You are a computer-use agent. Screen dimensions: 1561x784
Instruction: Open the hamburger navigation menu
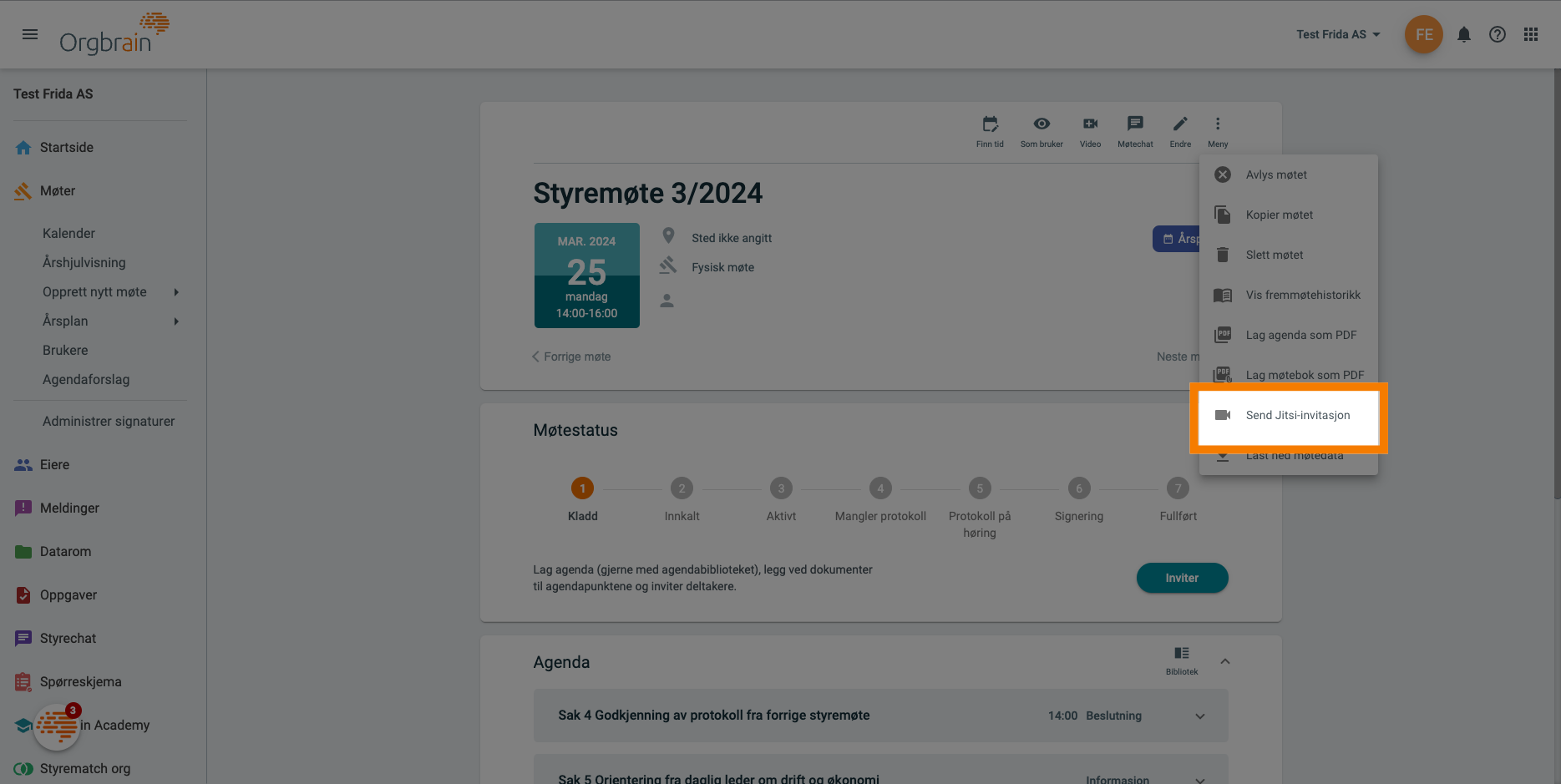coord(30,34)
